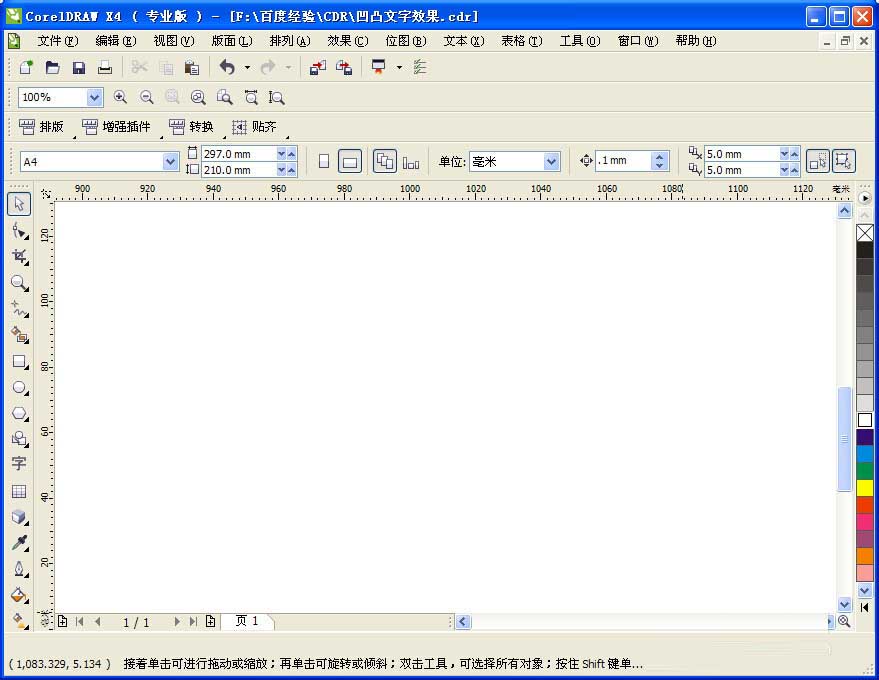Image resolution: width=879 pixels, height=680 pixels.
Task: Select the Table tool
Action: click(18, 492)
